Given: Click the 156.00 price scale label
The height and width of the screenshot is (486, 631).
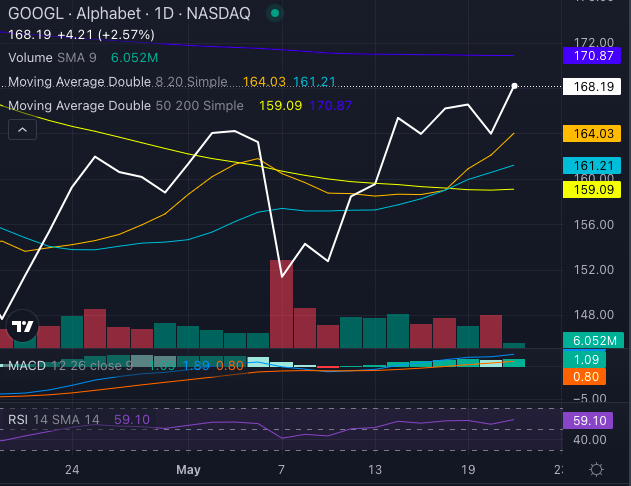Looking at the screenshot, I should pos(594,224).
